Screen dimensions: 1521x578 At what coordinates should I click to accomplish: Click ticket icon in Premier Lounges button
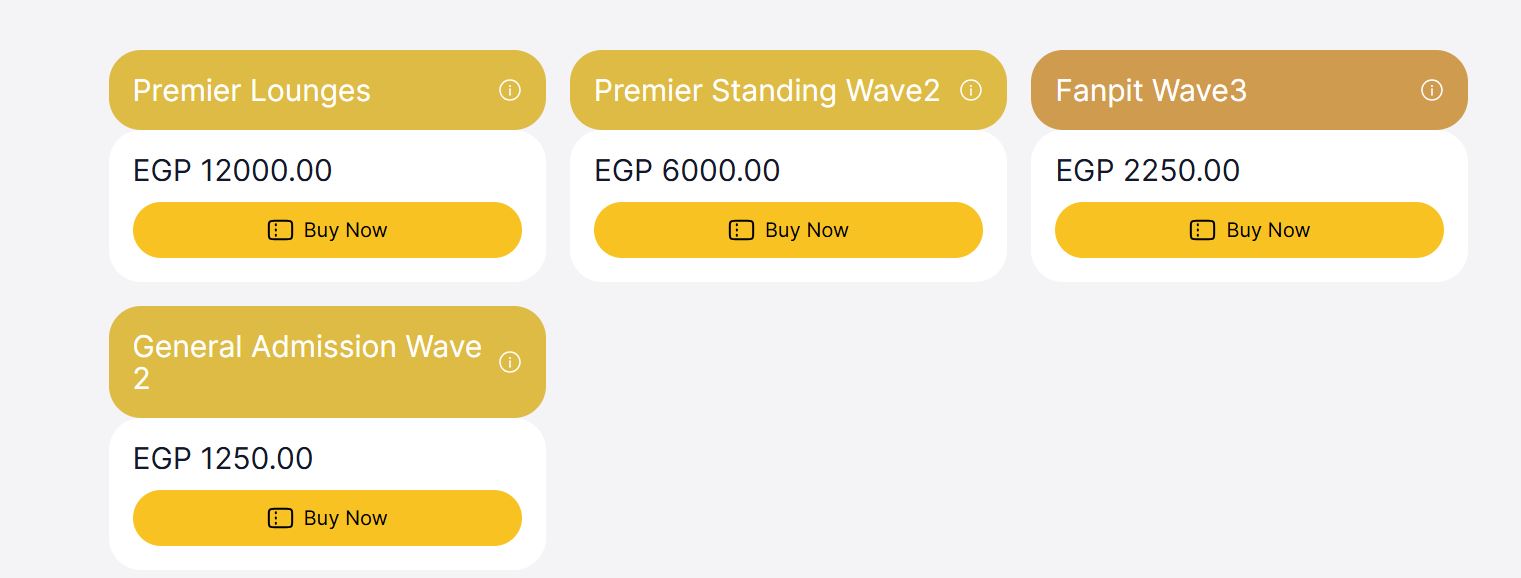point(280,230)
